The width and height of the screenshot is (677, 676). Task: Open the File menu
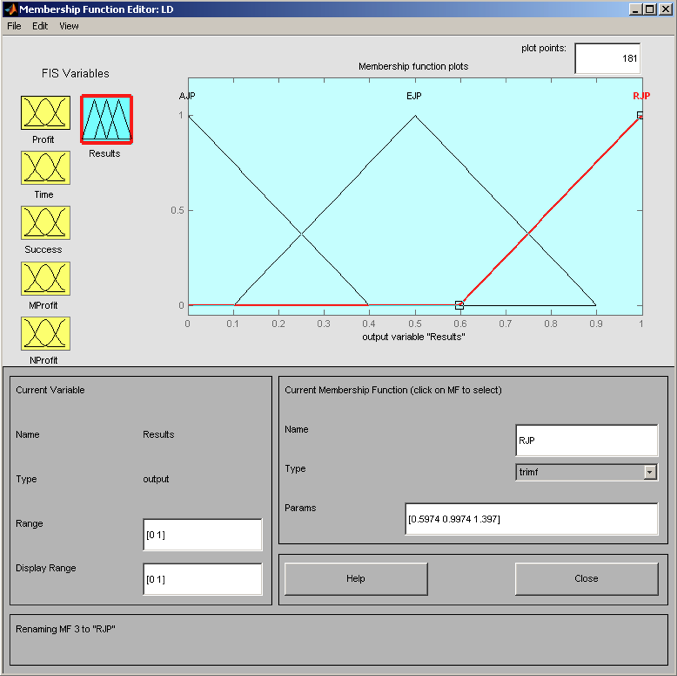pyautogui.click(x=14, y=26)
